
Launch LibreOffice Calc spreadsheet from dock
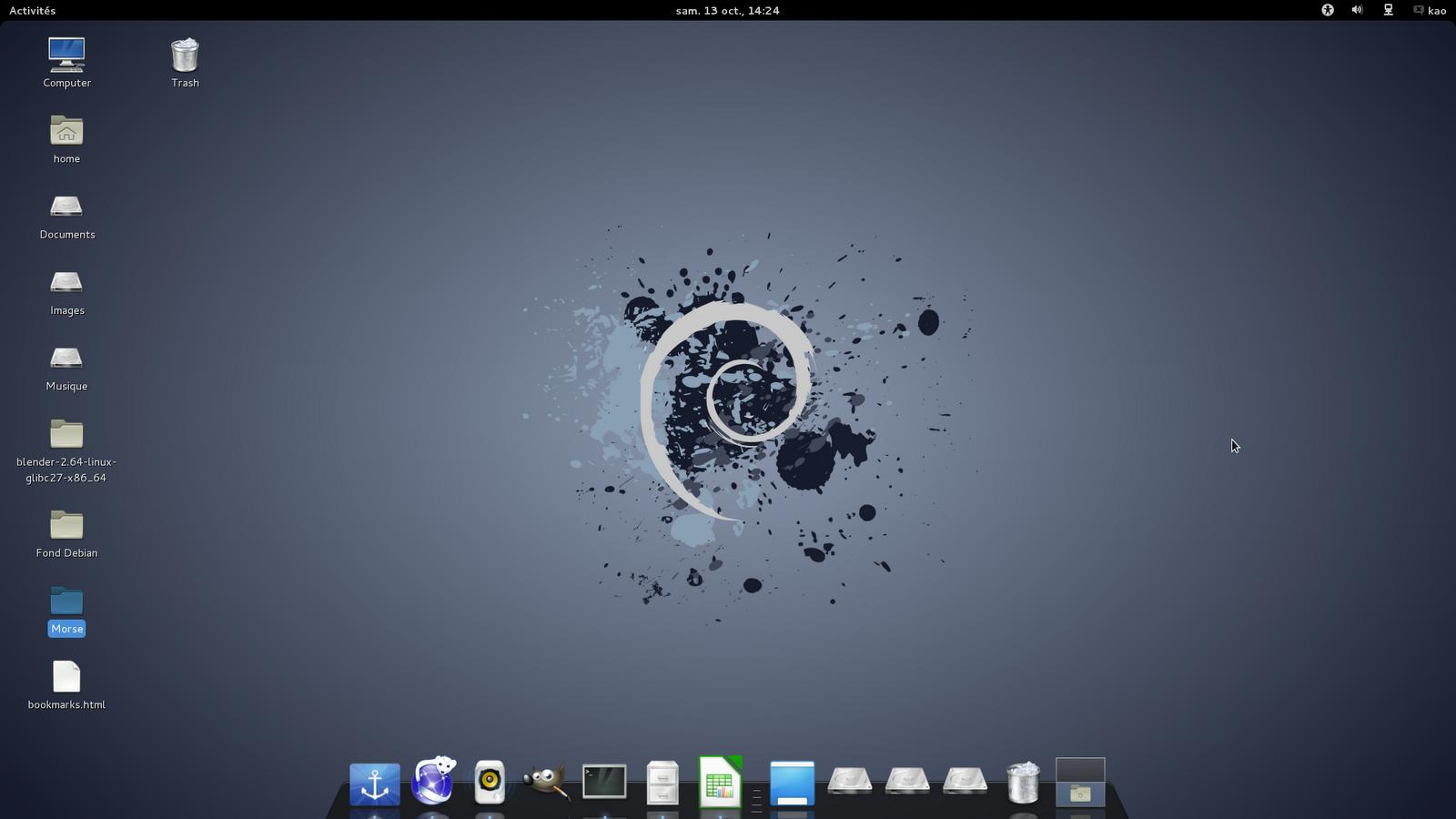coord(720,783)
